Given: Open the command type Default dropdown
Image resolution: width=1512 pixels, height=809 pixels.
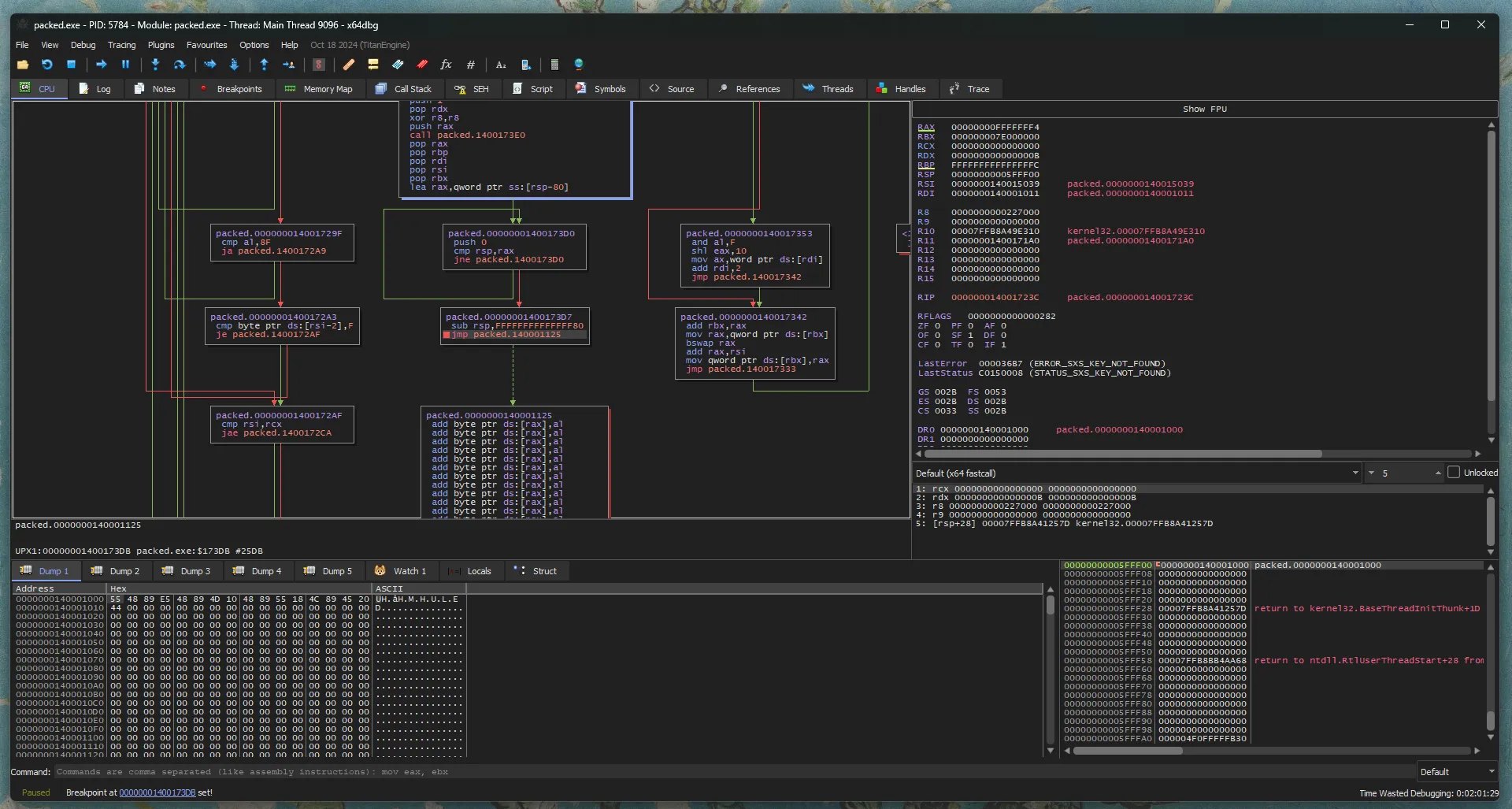Looking at the screenshot, I should (1457, 772).
